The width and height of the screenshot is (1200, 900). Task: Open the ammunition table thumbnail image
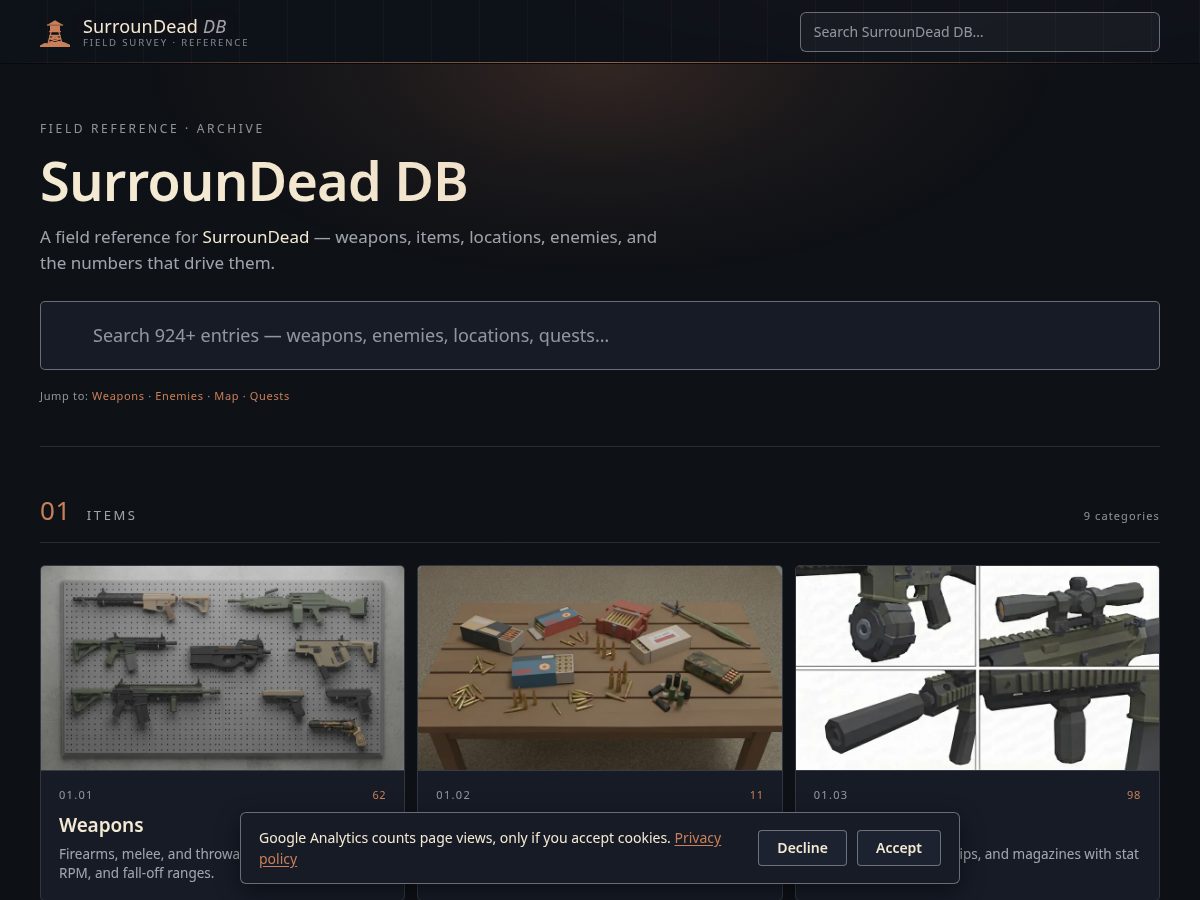tap(600, 668)
